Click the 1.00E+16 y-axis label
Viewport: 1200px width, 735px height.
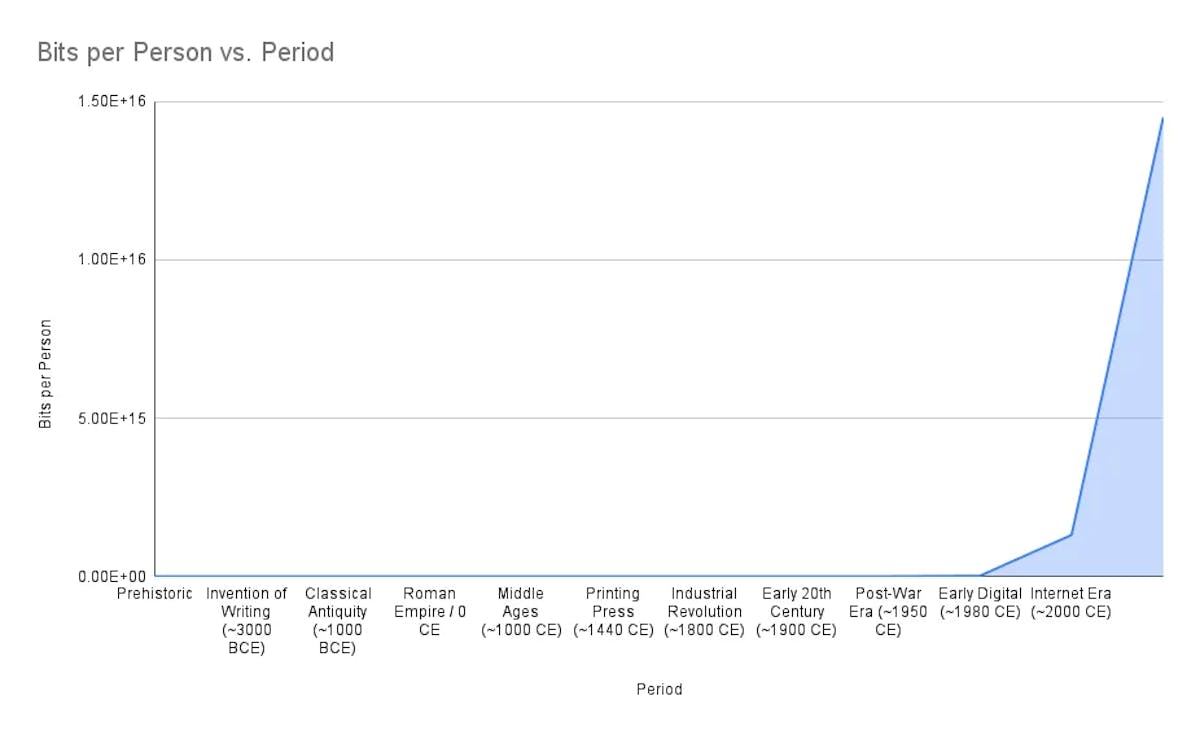(x=110, y=260)
